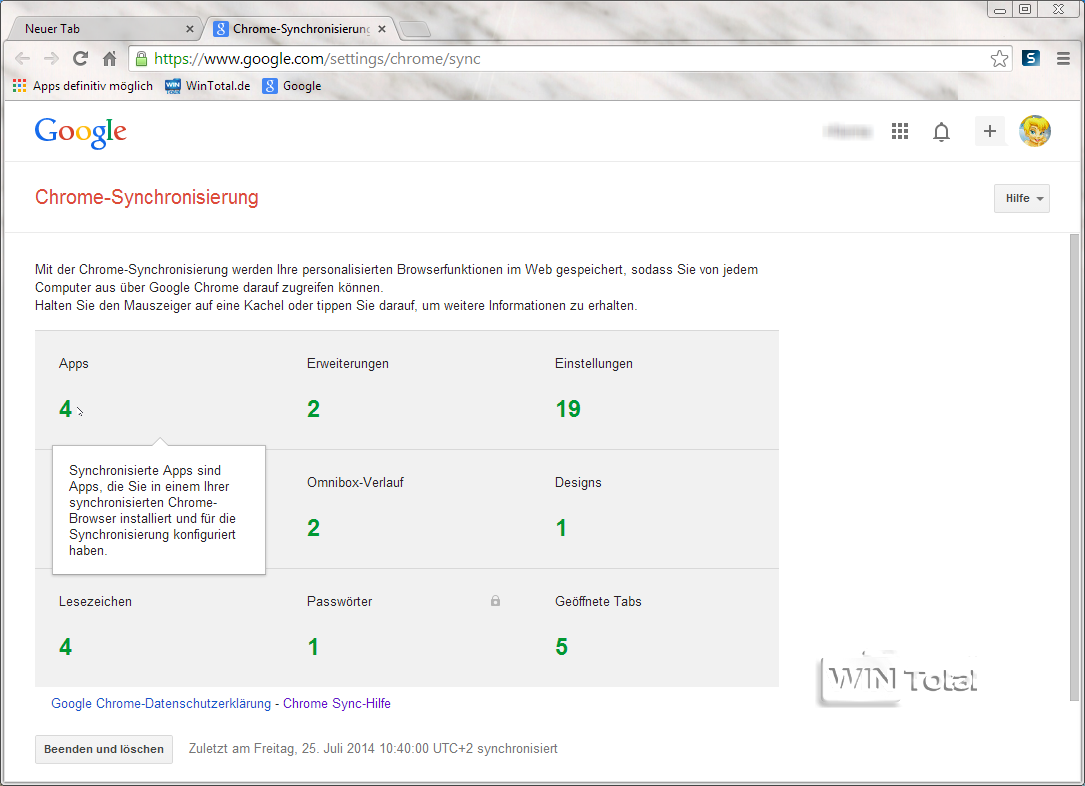
Task: Go to the home page icon
Action: click(x=109, y=59)
